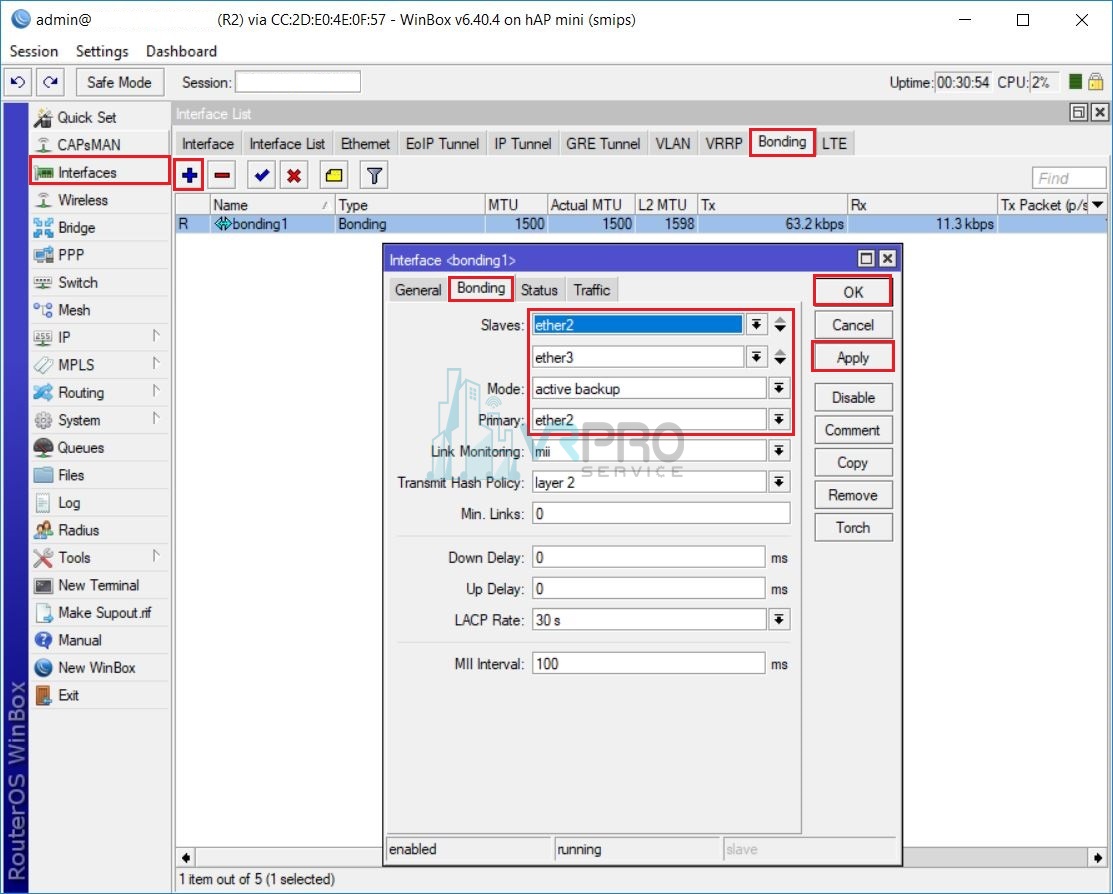Open Mesh in sidebar

pos(99,310)
